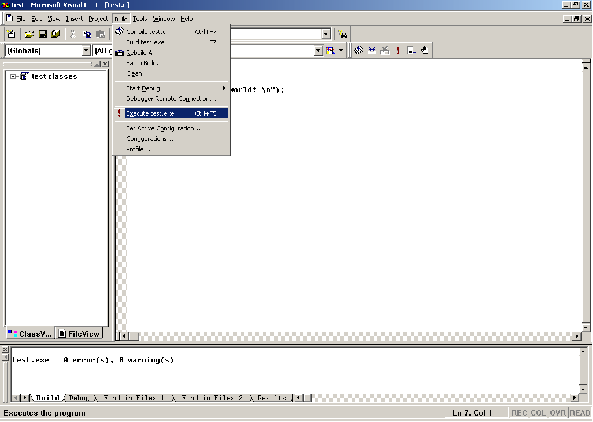The width and height of the screenshot is (593, 422).
Task: Click the Save All toolbar icon
Action: click(x=56, y=34)
